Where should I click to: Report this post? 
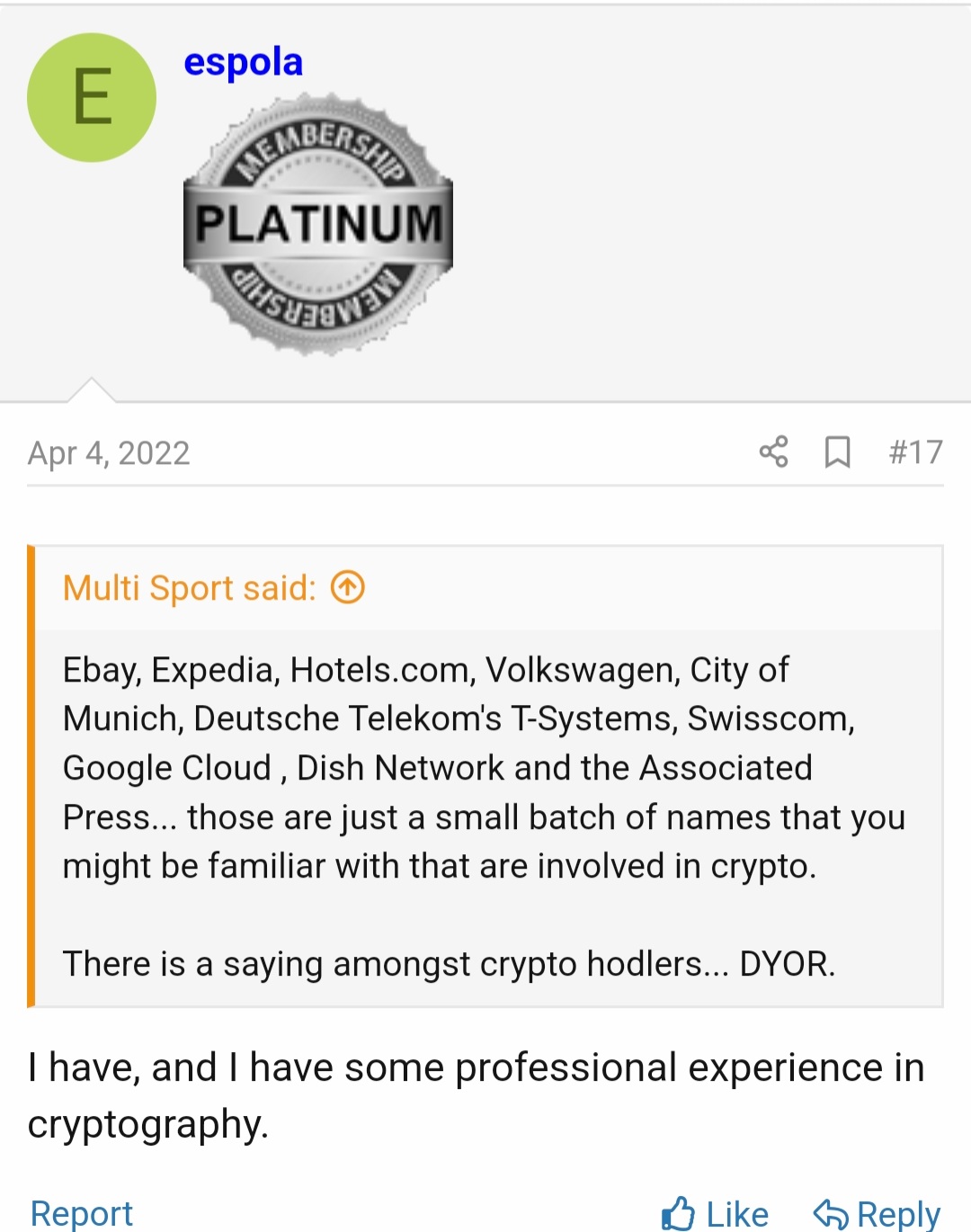[82, 1213]
